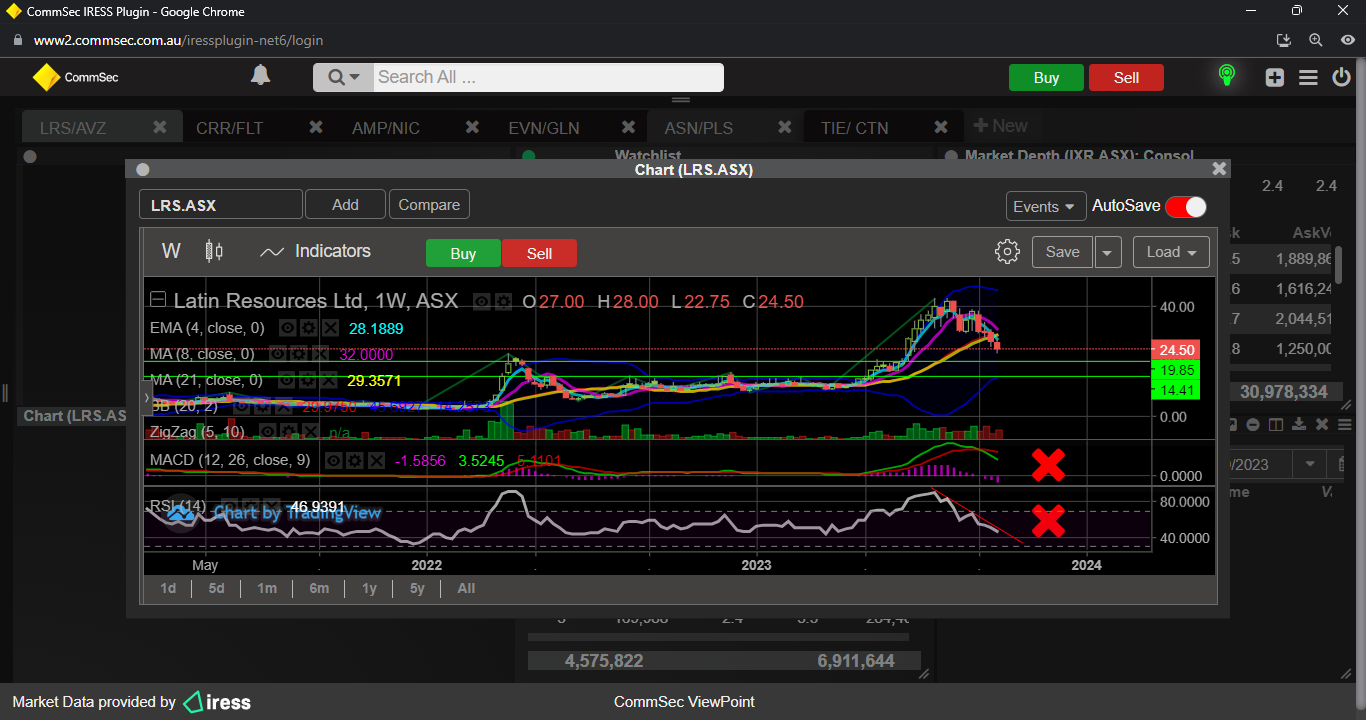Open the hamburger menu in CommSec header
The width and height of the screenshot is (1366, 720).
tap(1308, 77)
